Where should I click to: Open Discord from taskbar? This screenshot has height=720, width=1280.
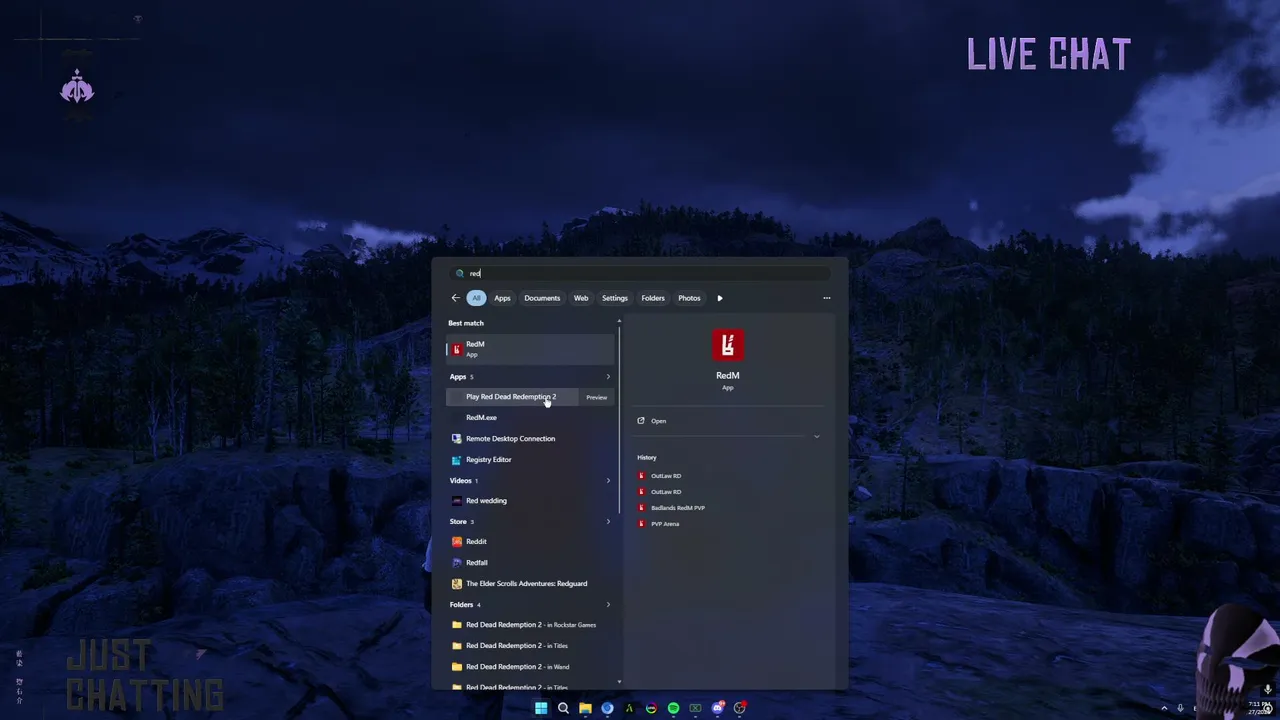click(x=717, y=708)
